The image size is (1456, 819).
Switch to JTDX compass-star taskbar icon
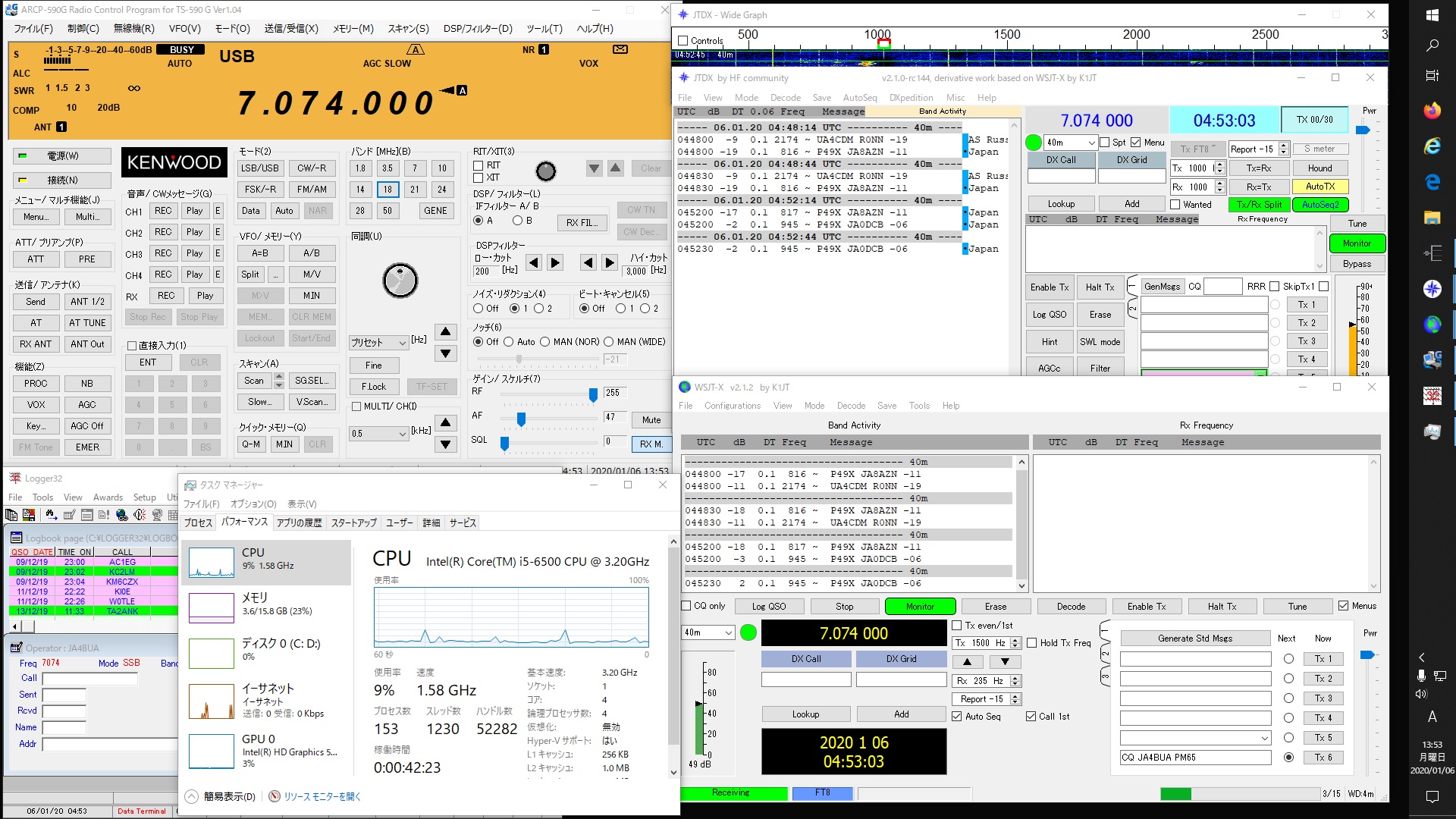1432,289
